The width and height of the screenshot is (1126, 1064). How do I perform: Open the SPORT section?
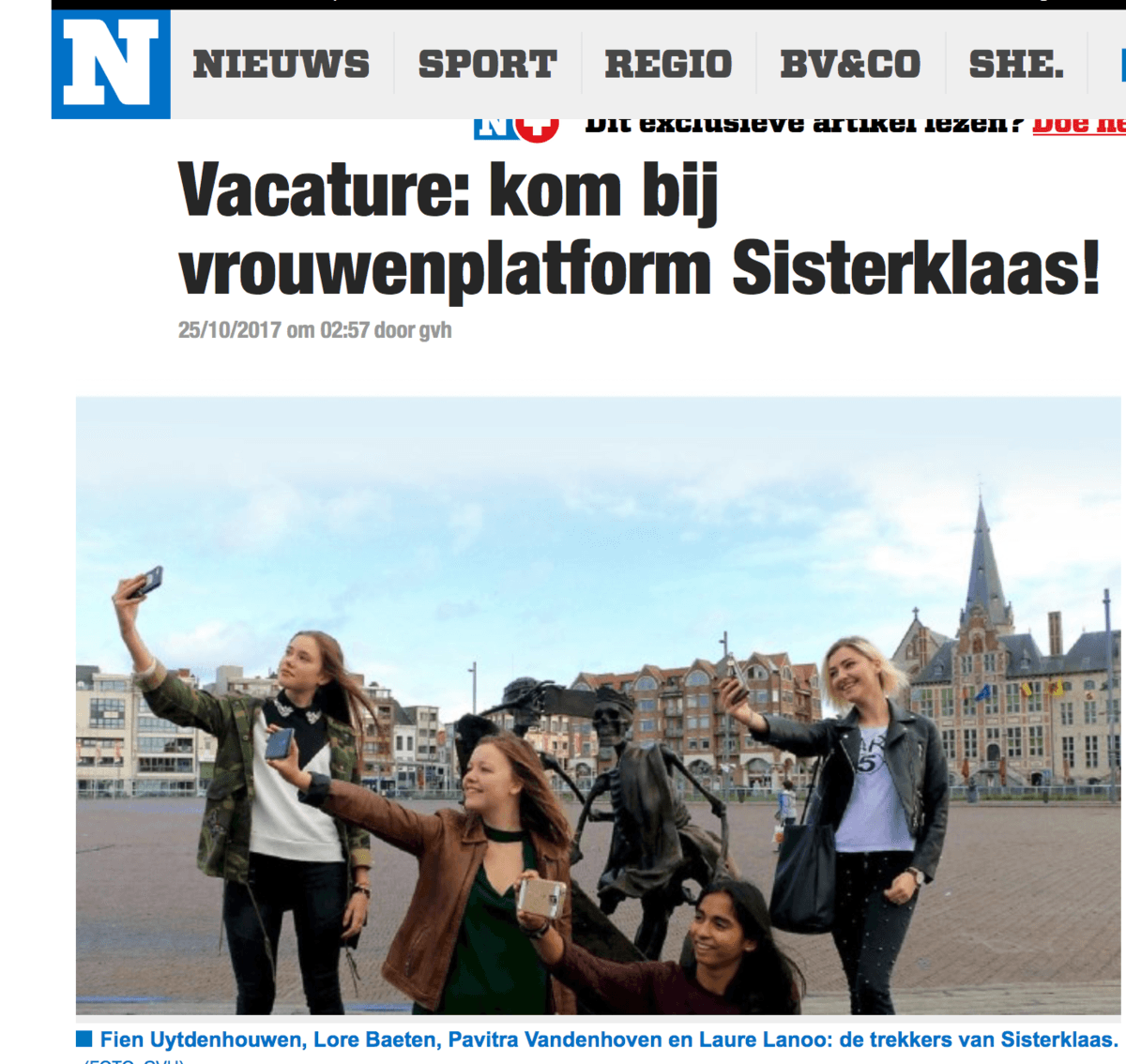coord(488,64)
